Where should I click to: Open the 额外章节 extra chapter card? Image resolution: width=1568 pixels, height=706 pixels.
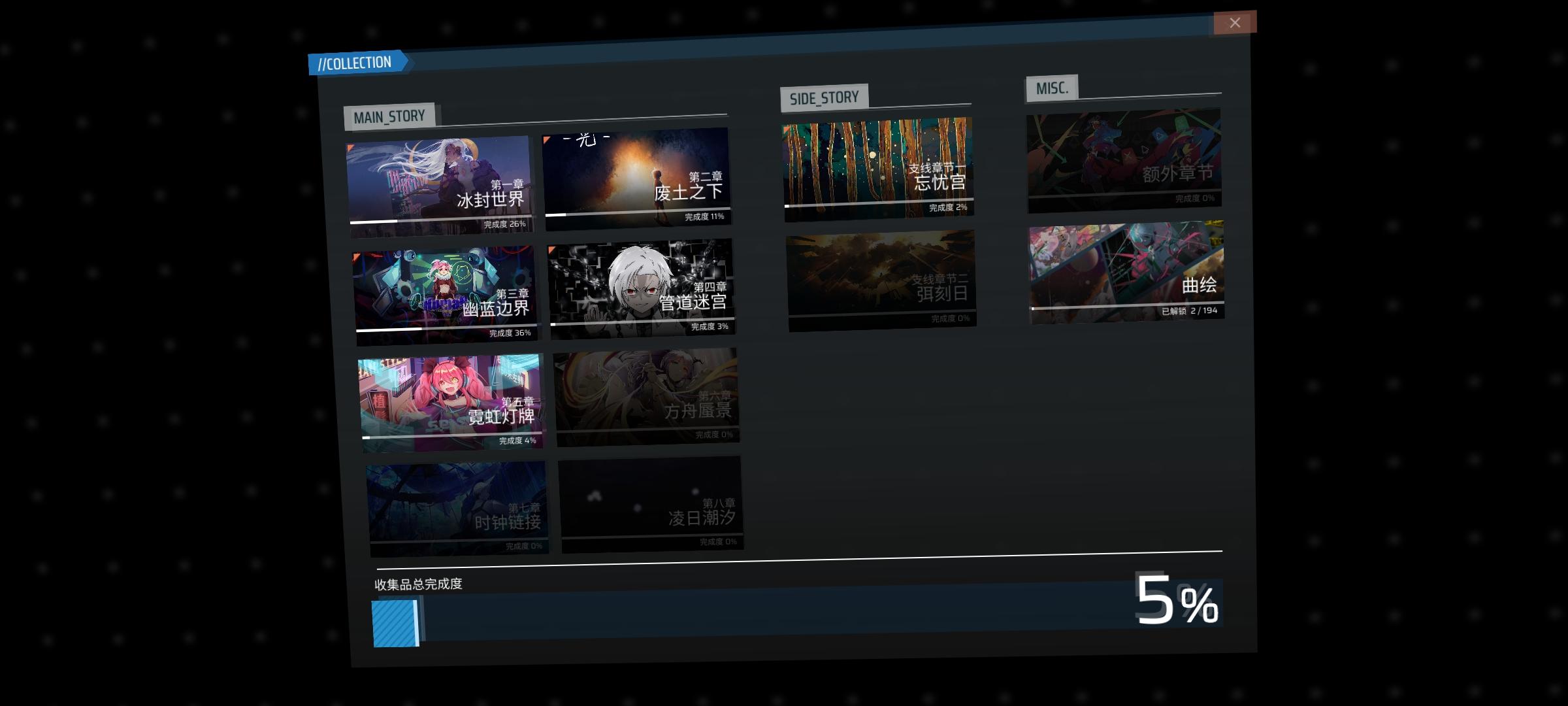pos(1124,160)
